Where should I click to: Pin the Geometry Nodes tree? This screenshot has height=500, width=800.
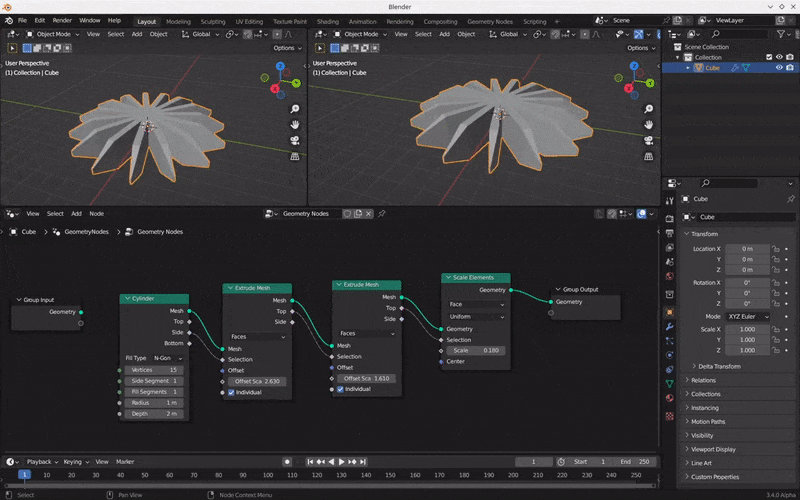(x=380, y=213)
